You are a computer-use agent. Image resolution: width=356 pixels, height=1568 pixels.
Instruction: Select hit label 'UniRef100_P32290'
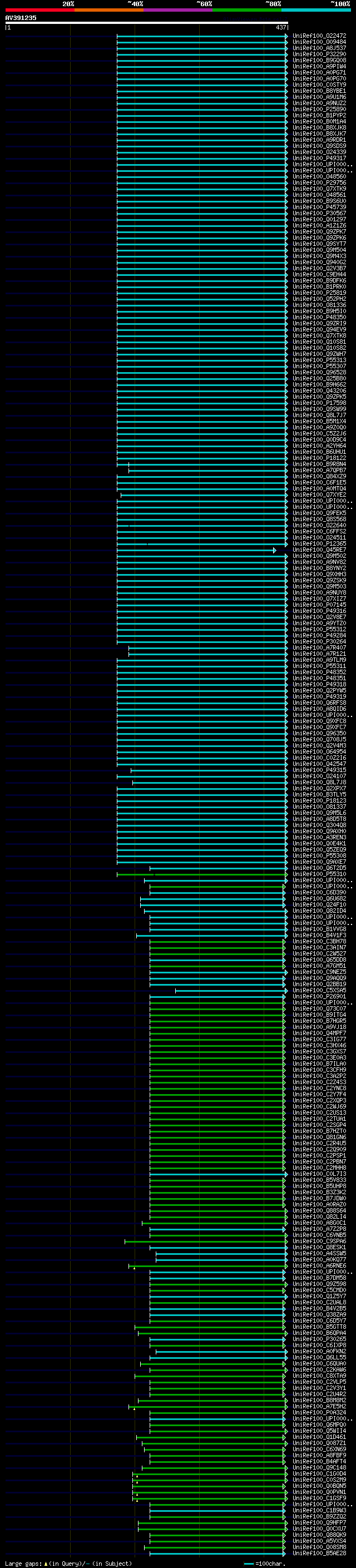pos(319,54)
